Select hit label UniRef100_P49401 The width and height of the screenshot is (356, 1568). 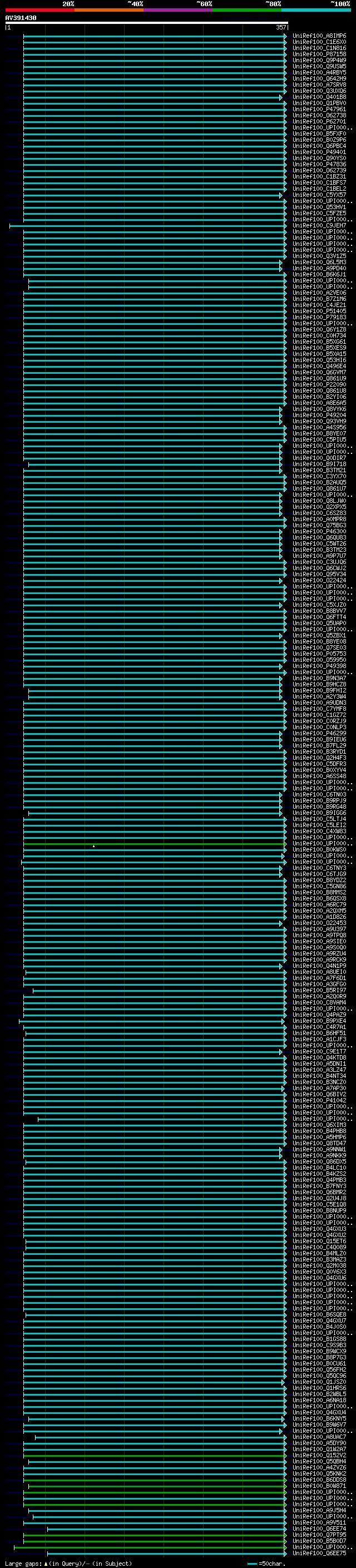click(319, 152)
